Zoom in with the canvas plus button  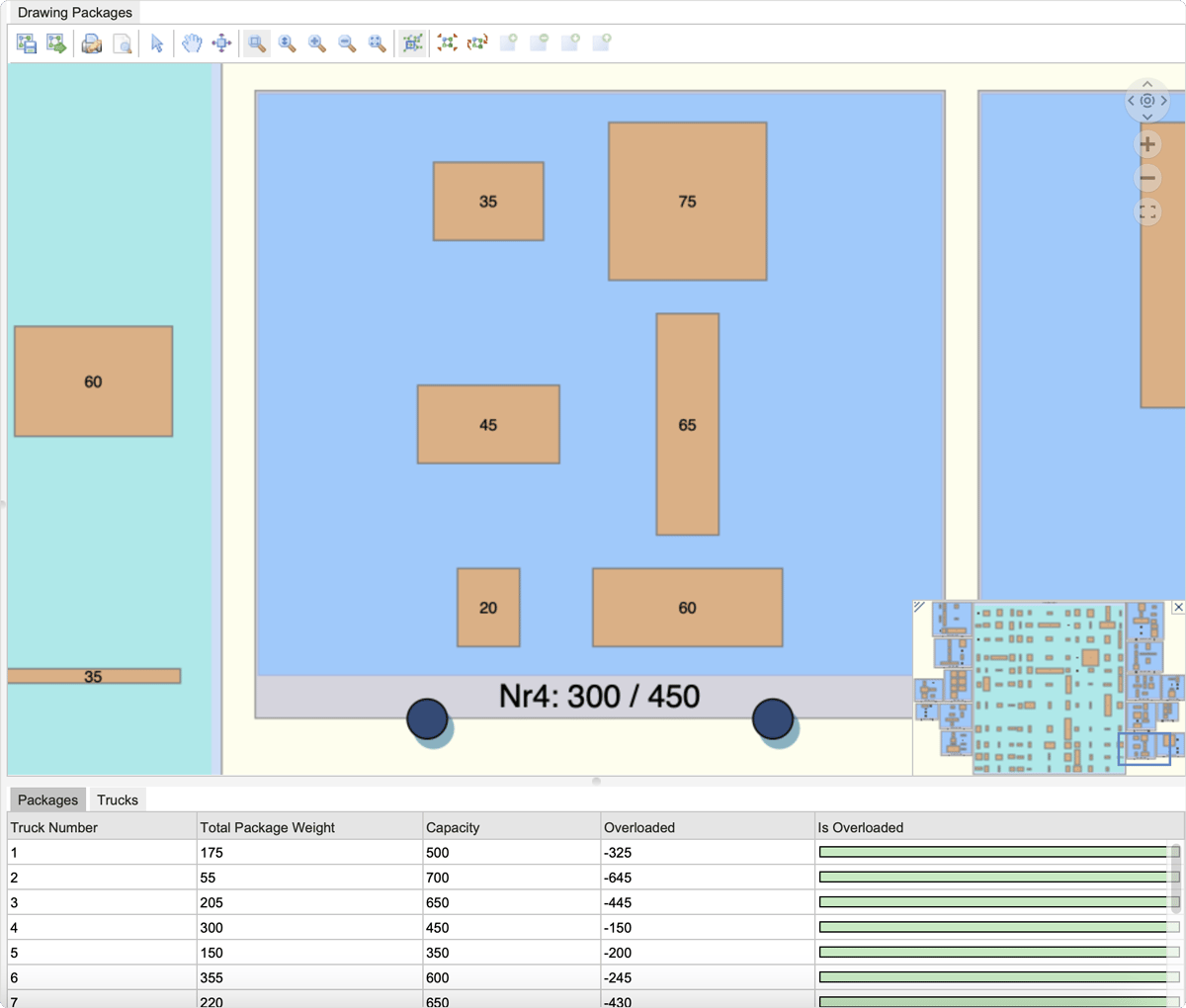1147,144
